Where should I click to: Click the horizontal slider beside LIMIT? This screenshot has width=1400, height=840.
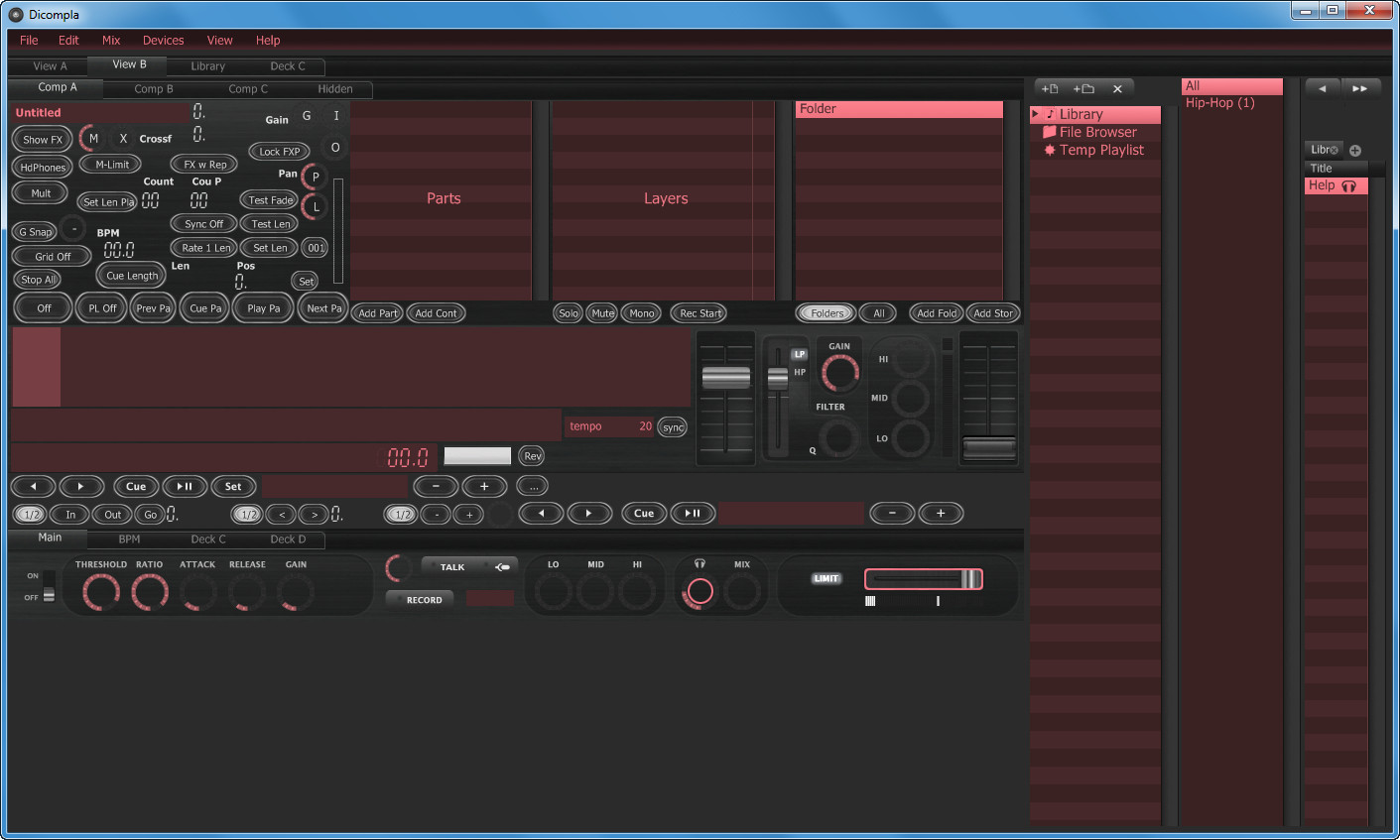[924, 579]
